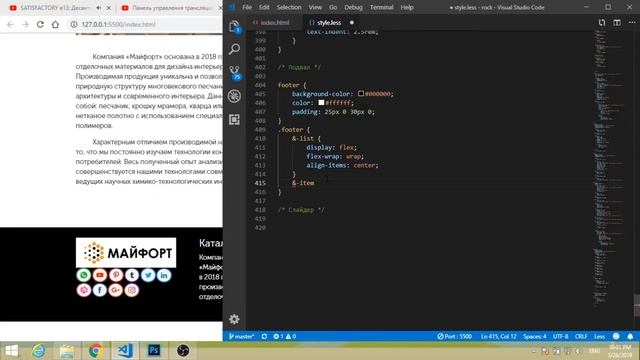
Task: Select the style.less editor tab
Action: pos(329,23)
